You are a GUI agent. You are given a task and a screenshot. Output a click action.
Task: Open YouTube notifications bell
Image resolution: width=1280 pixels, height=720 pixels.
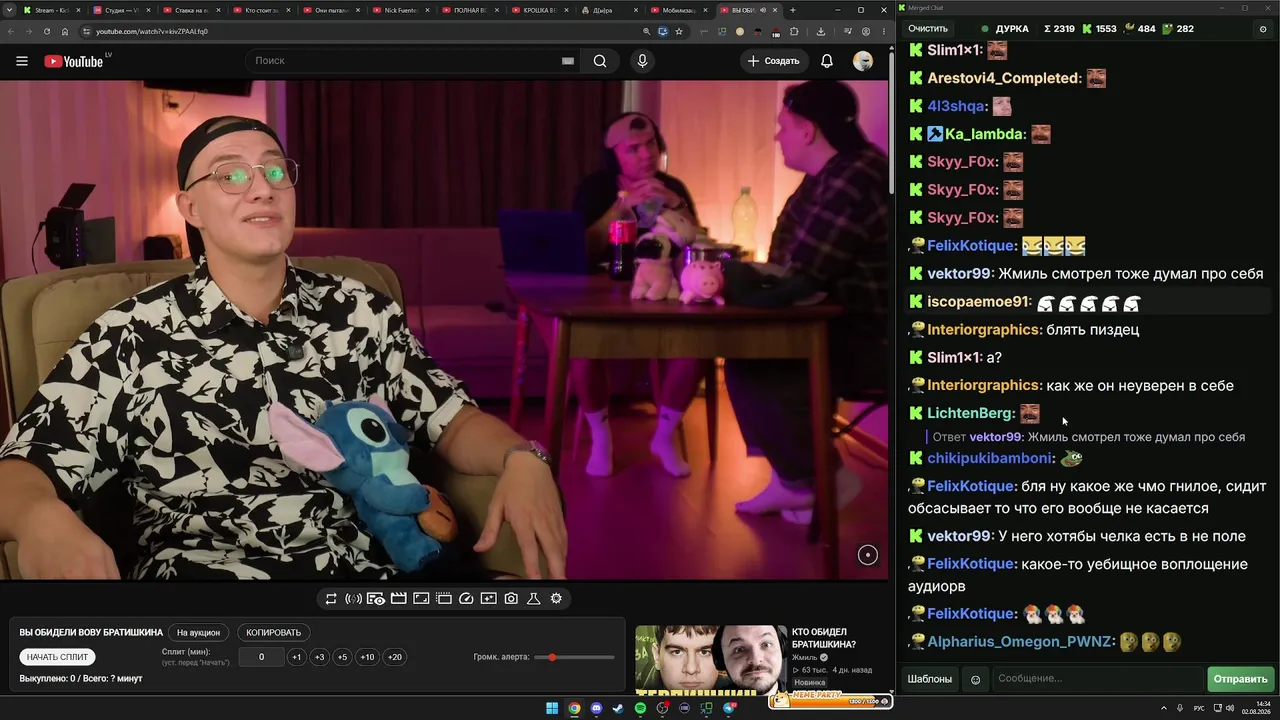click(827, 61)
